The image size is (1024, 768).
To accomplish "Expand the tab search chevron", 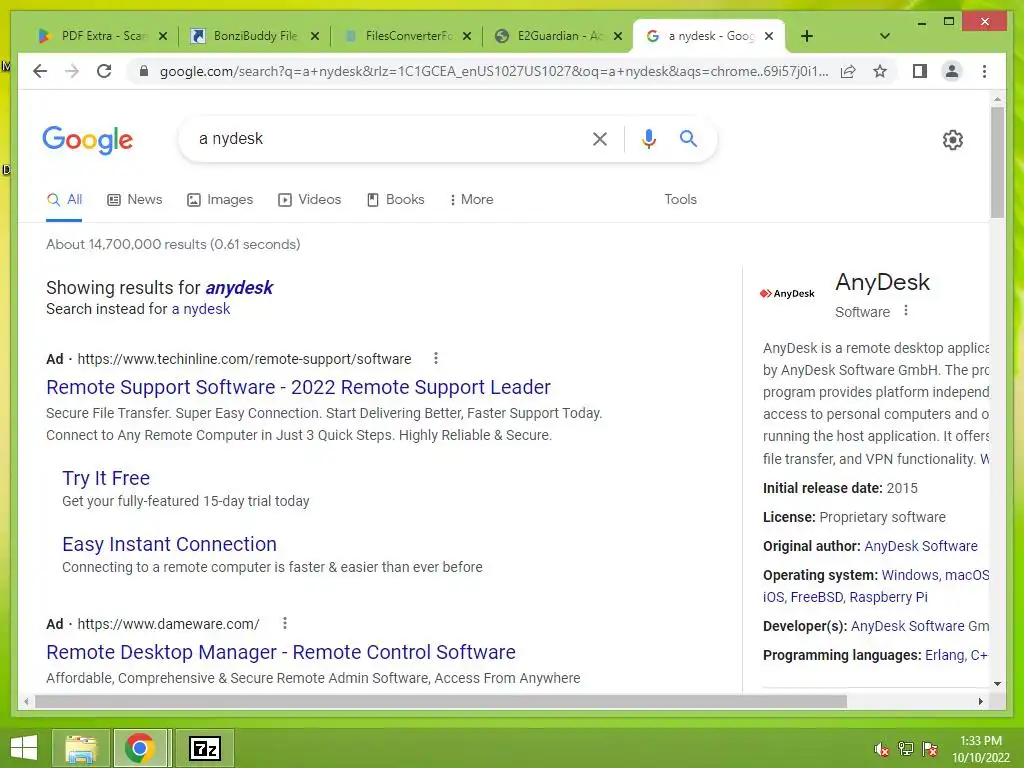I will click(885, 36).
